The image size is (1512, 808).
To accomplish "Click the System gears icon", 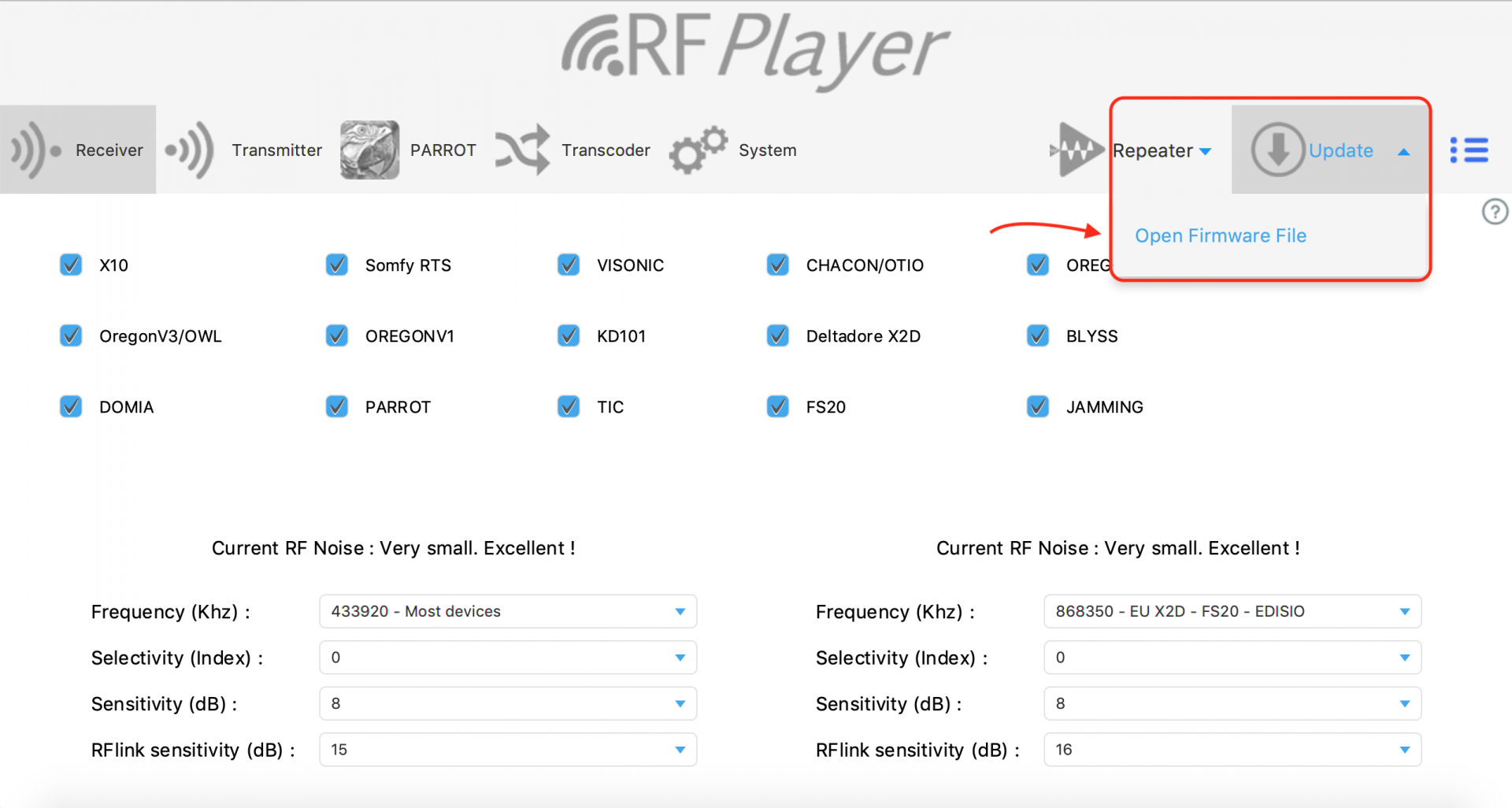I will 698,150.
